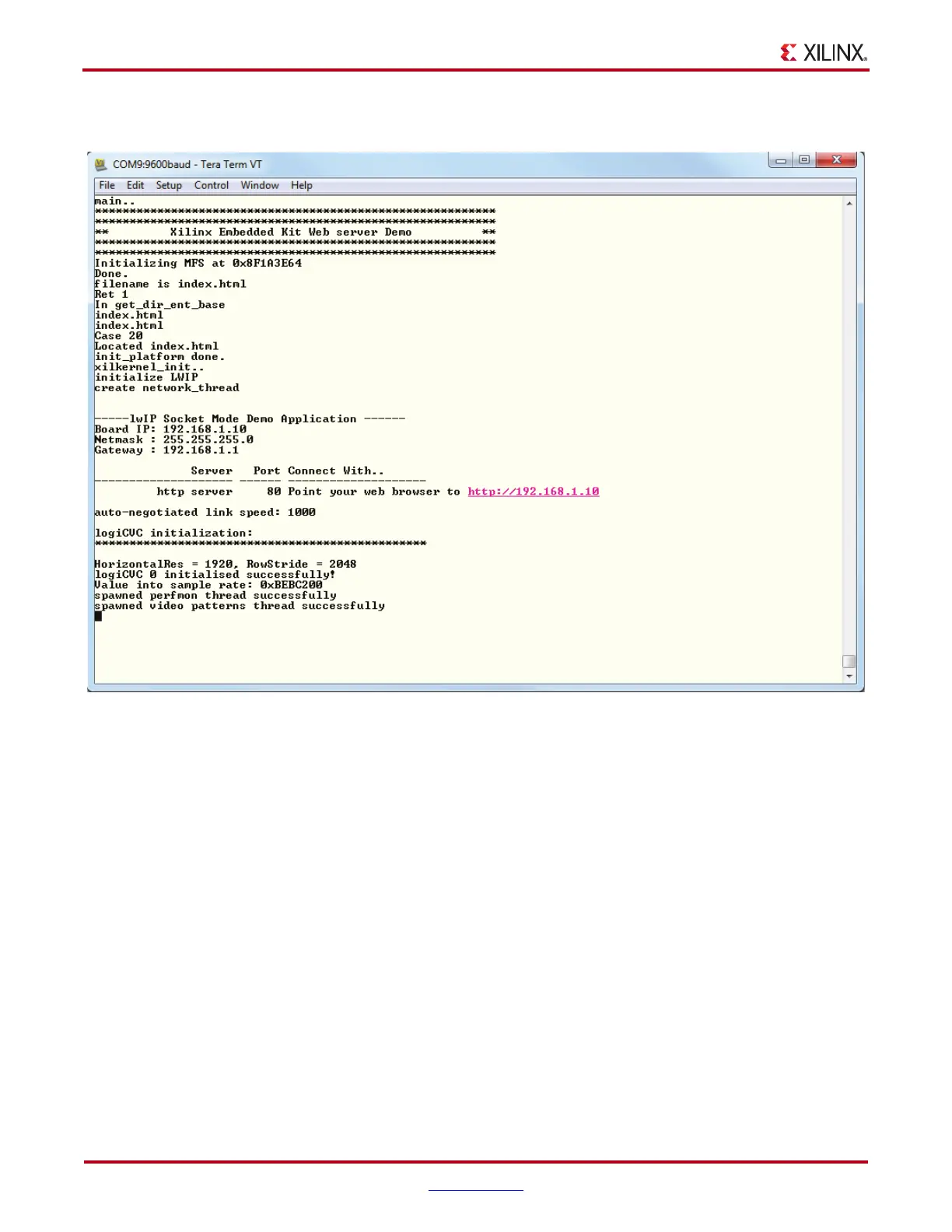Open the Control menu
This screenshot has height=1232, width=952.
point(212,185)
